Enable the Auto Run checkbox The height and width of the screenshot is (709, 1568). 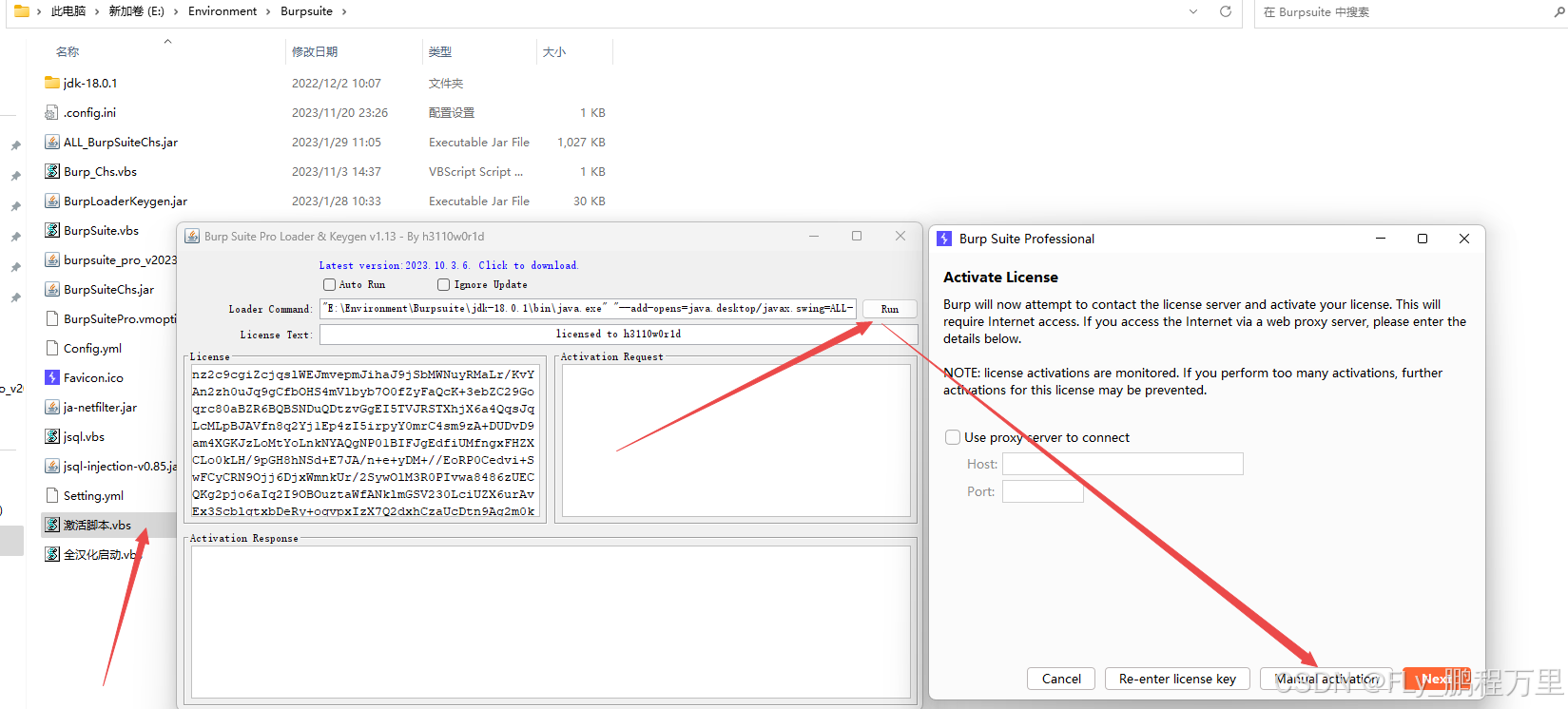(329, 284)
